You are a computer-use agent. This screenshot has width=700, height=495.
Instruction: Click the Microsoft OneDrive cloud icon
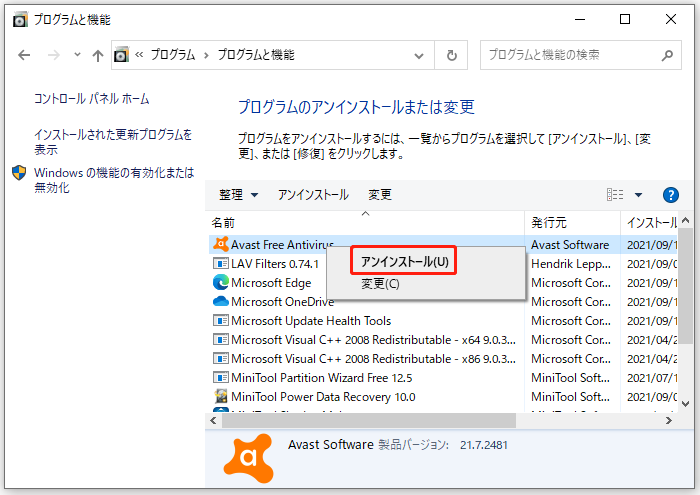pyautogui.click(x=221, y=302)
